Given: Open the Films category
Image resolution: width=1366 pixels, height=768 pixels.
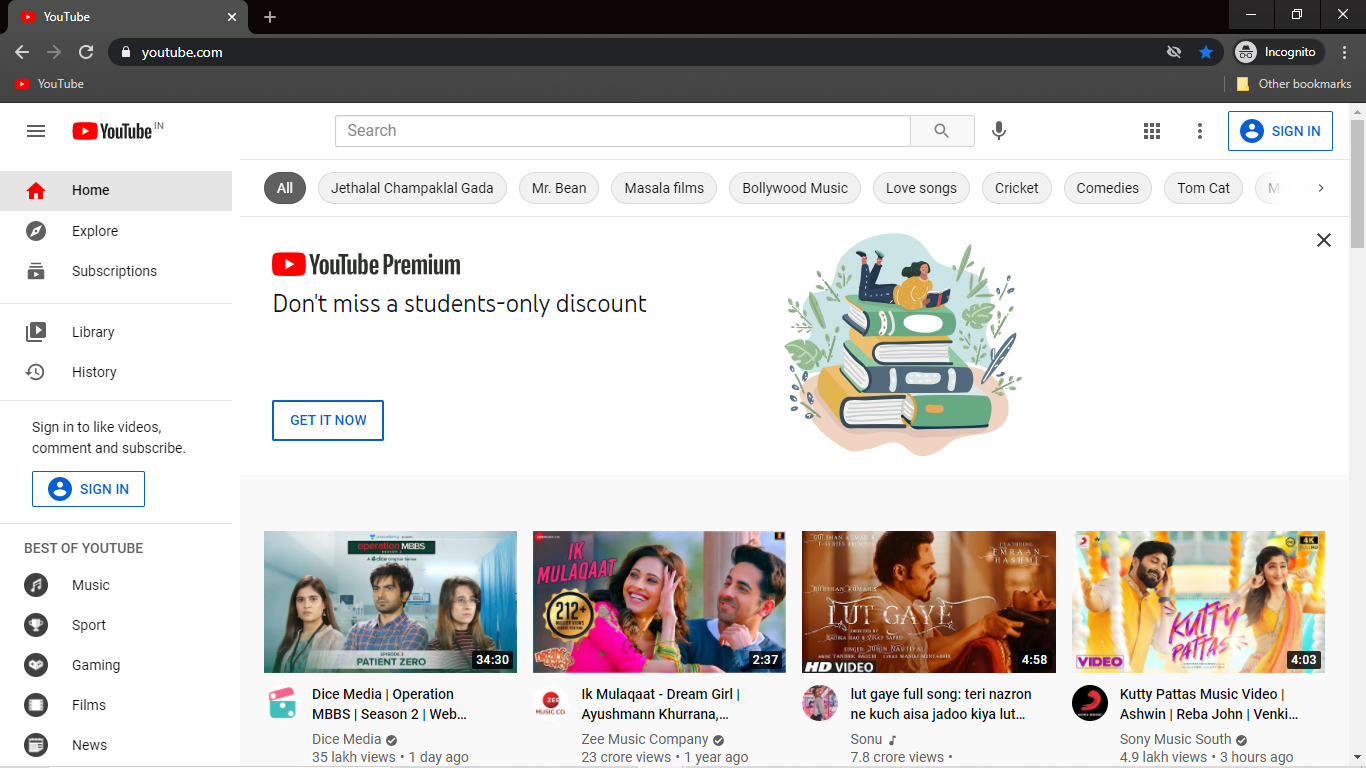Looking at the screenshot, I should 116,705.
